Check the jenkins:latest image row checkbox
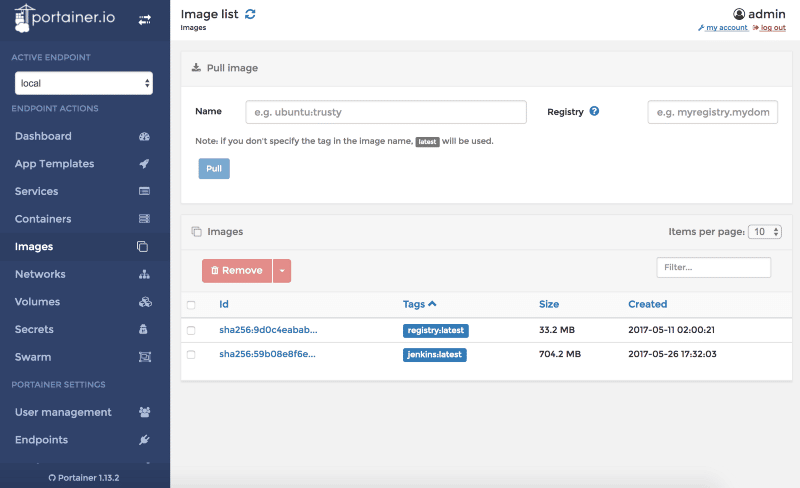The image size is (800, 488). (191, 354)
